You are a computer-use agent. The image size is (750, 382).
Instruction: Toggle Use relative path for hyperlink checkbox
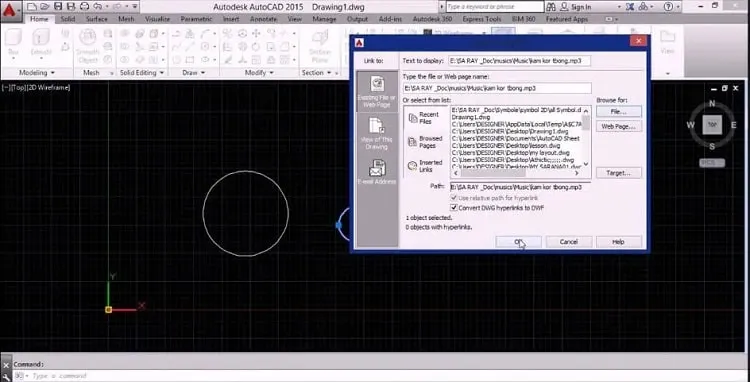pyautogui.click(x=454, y=198)
